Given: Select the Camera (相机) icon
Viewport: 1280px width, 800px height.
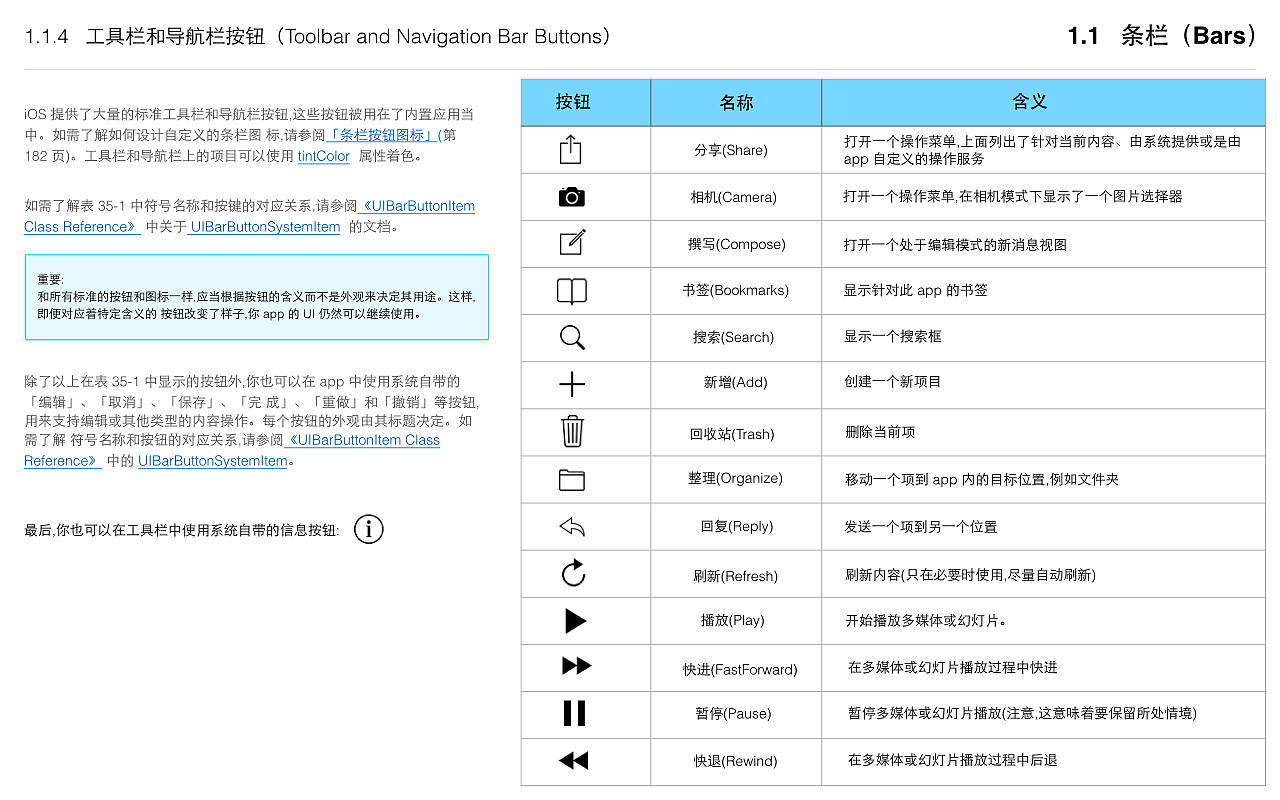Looking at the screenshot, I should pyautogui.click(x=570, y=196).
